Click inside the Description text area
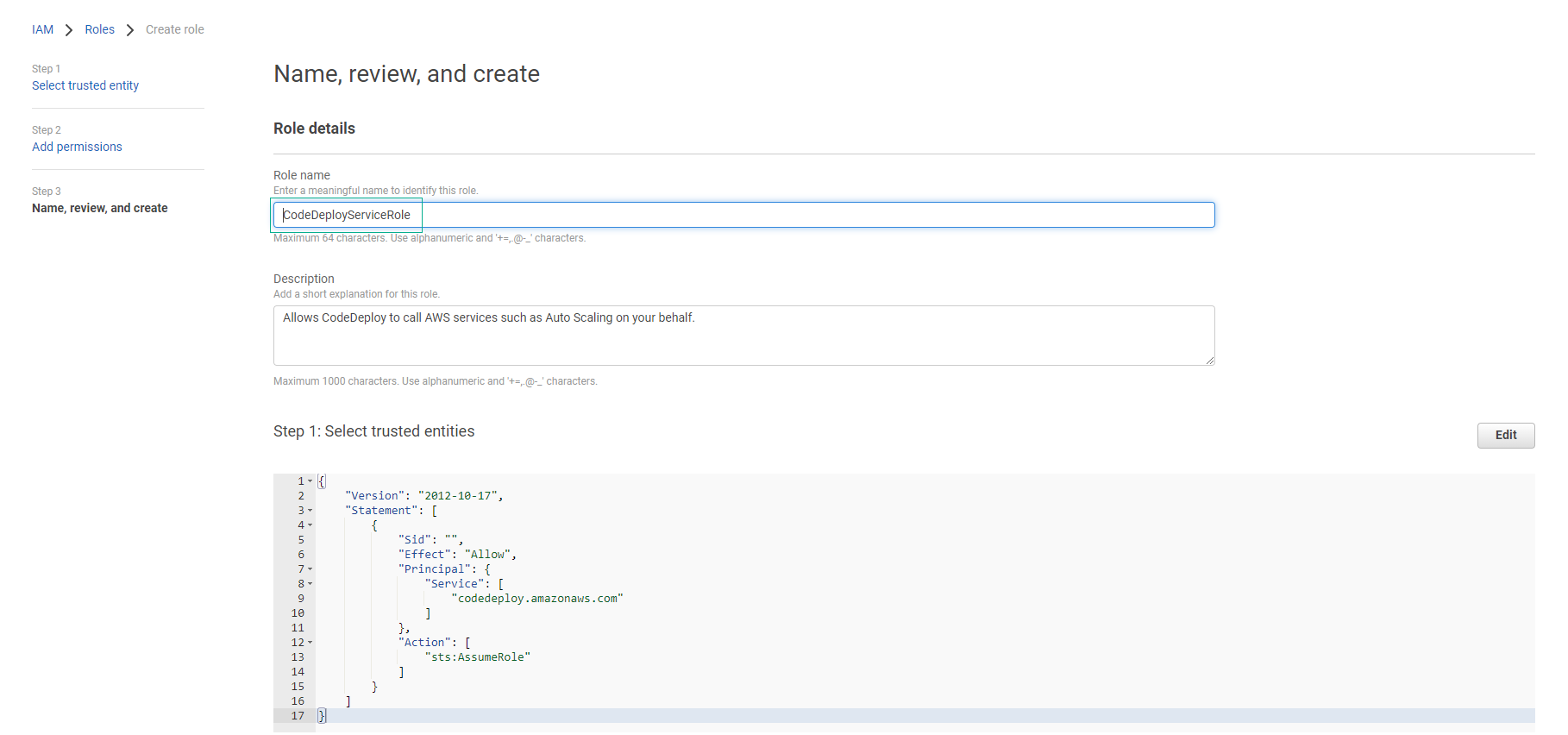 point(743,336)
